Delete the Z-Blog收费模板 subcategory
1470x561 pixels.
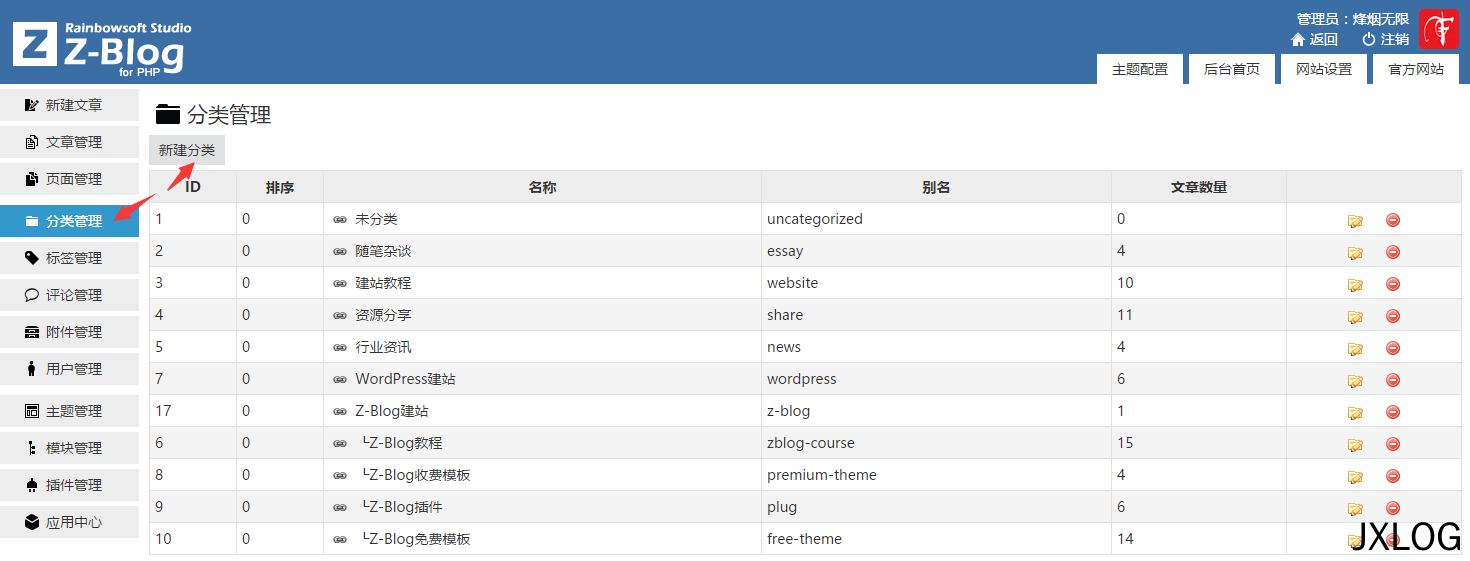tap(1393, 476)
